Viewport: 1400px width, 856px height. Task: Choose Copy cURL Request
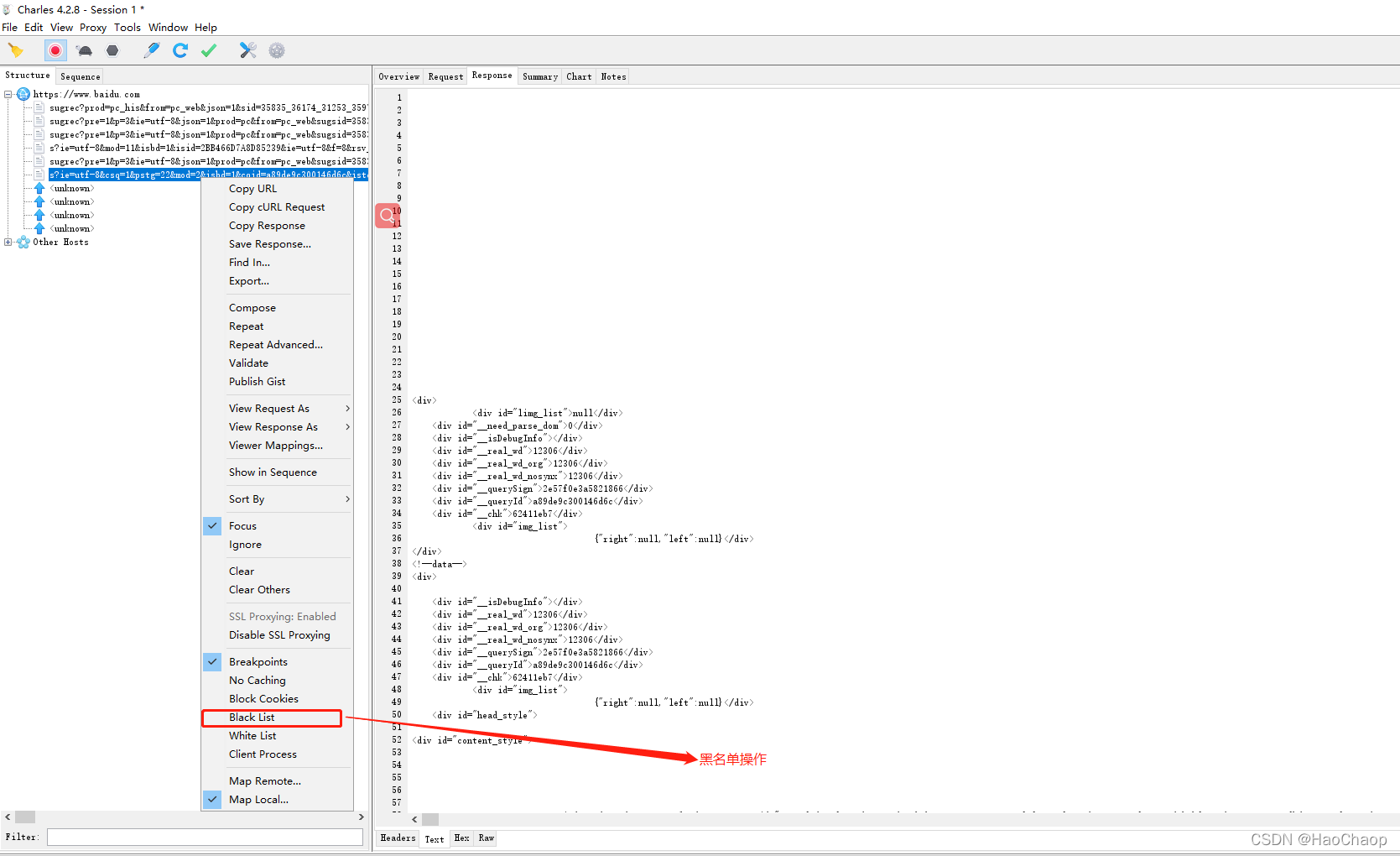(x=277, y=207)
